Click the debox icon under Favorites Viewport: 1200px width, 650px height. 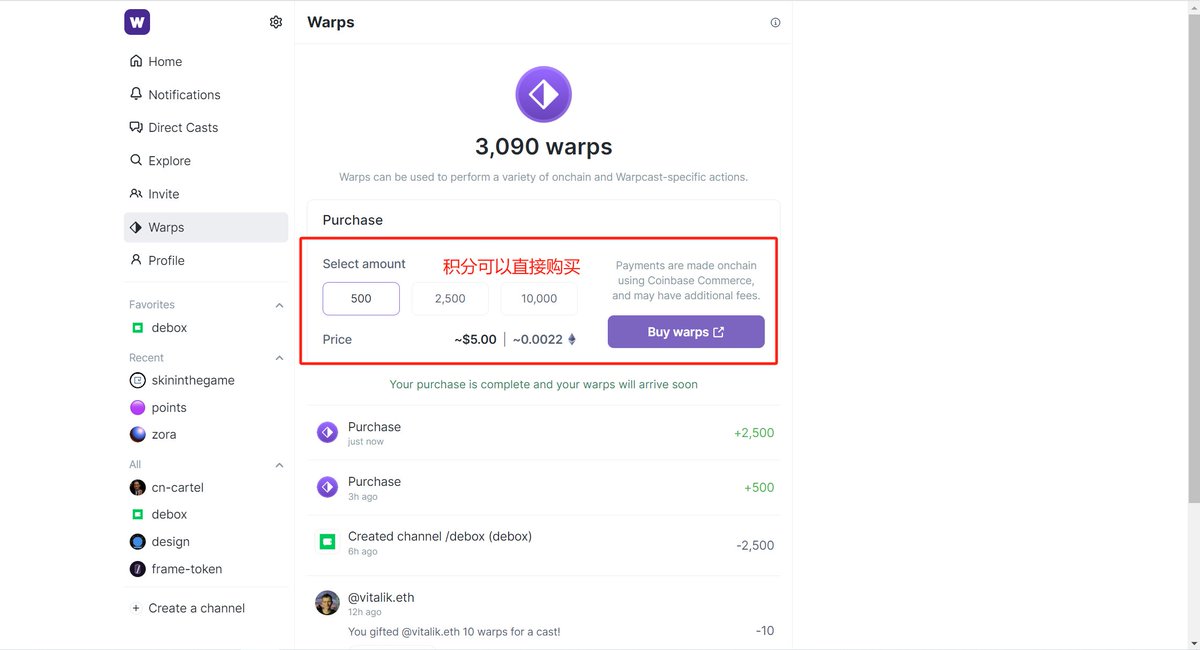point(138,328)
